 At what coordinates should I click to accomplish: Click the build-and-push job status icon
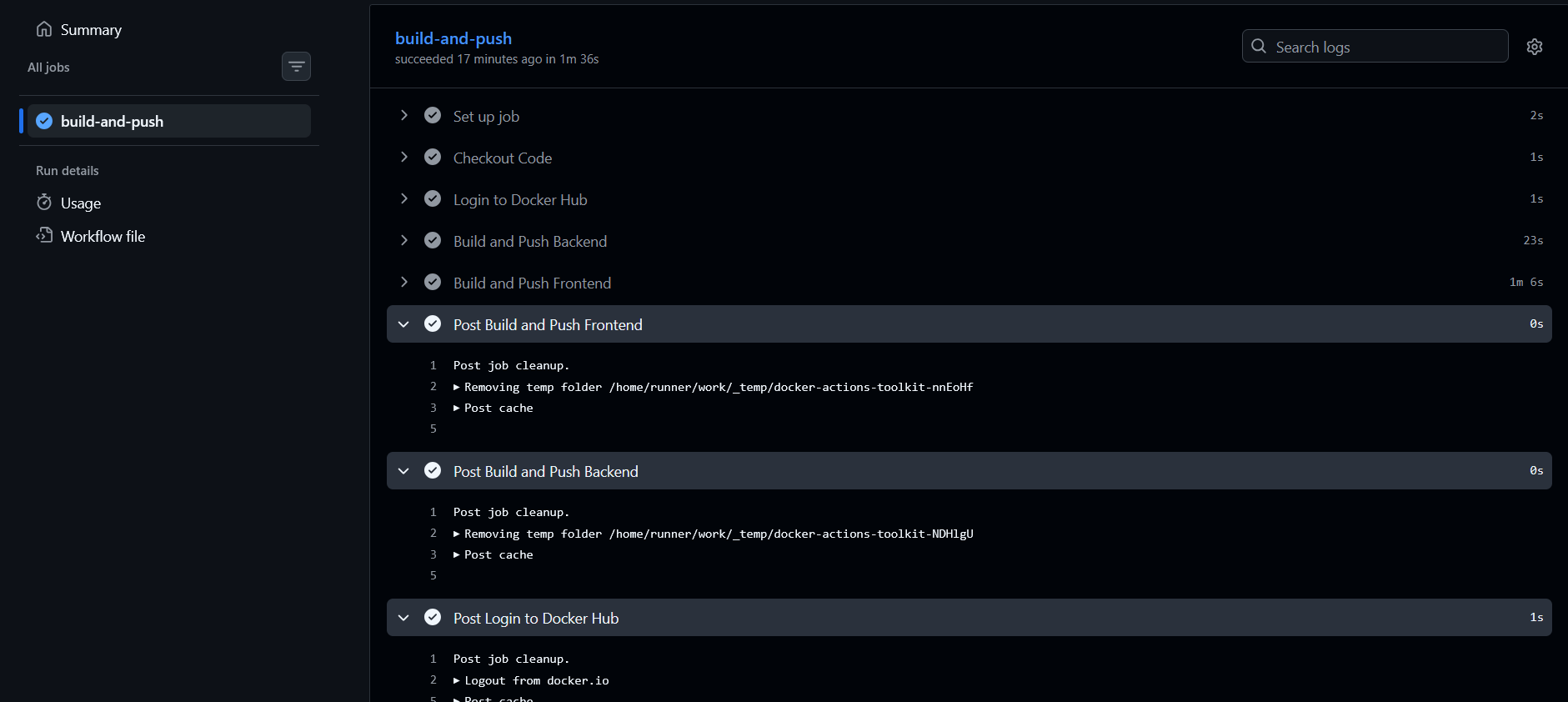coord(43,120)
